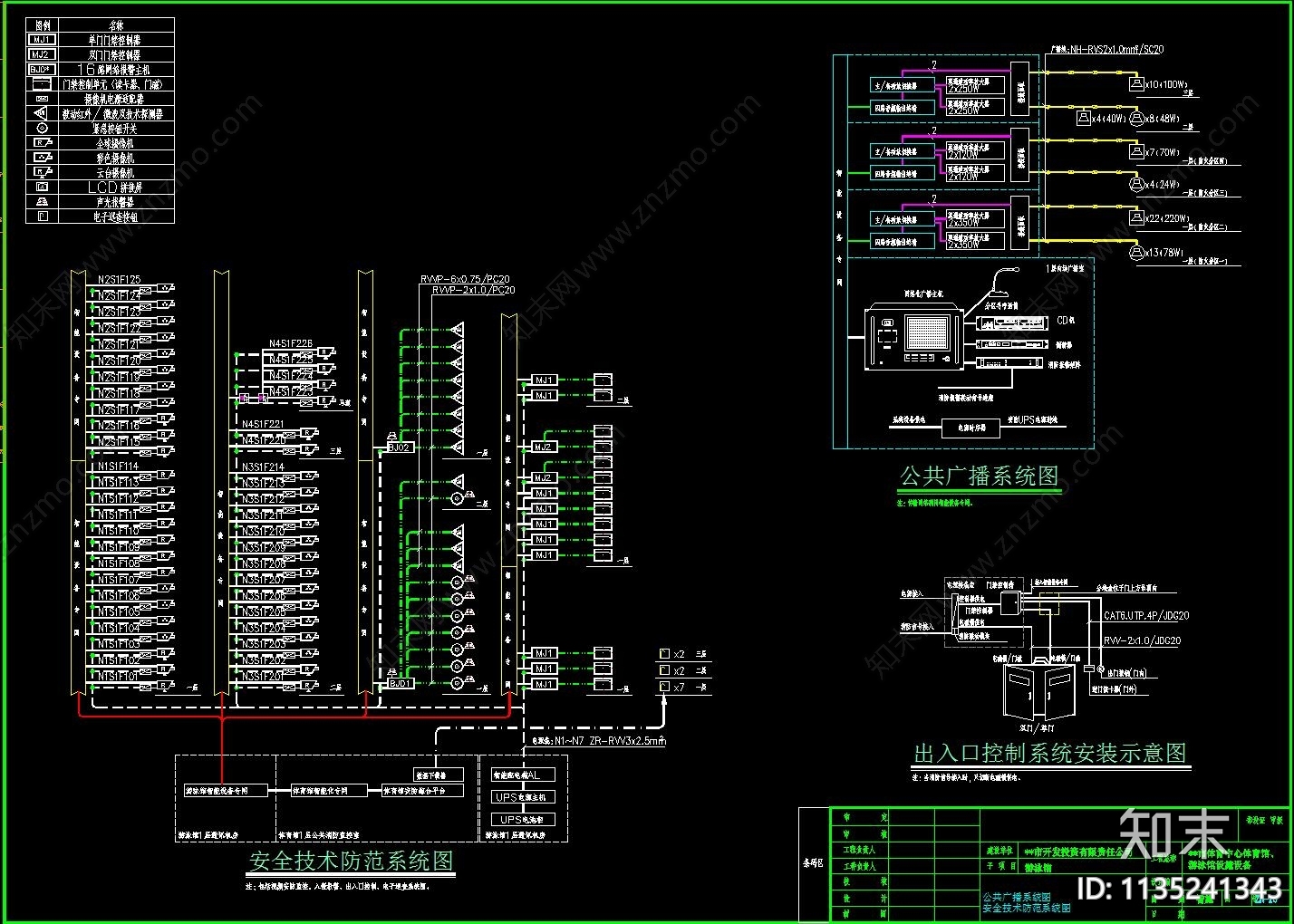Image resolution: width=1294 pixels, height=924 pixels.
Task: Select the x4(24W) horn speaker symbol
Action: 1136,184
